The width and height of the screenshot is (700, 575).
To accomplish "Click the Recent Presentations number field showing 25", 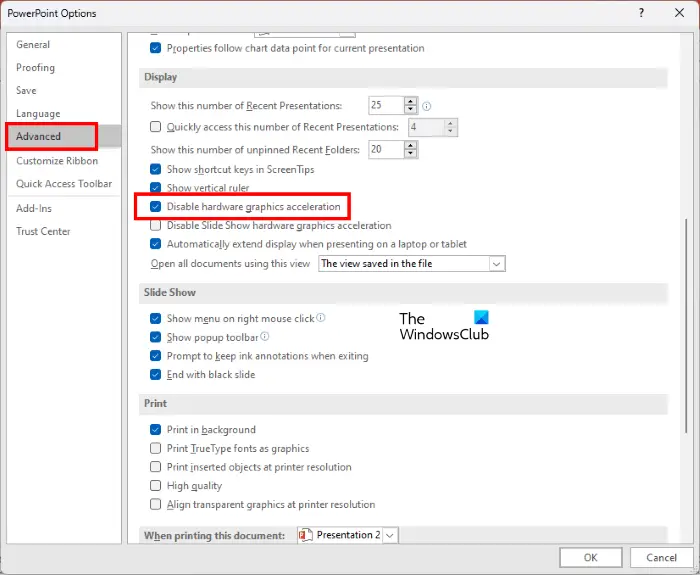I will click(x=386, y=105).
